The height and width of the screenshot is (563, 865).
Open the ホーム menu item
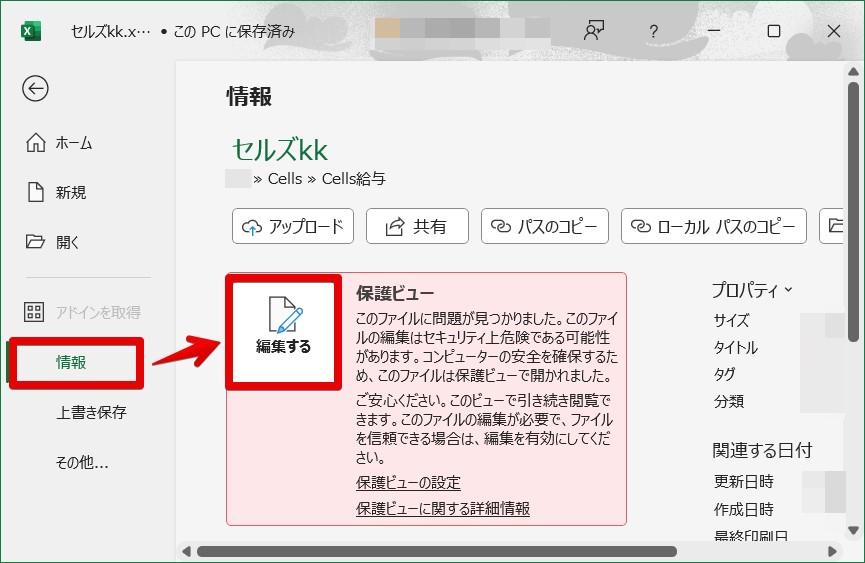[x=74, y=143]
